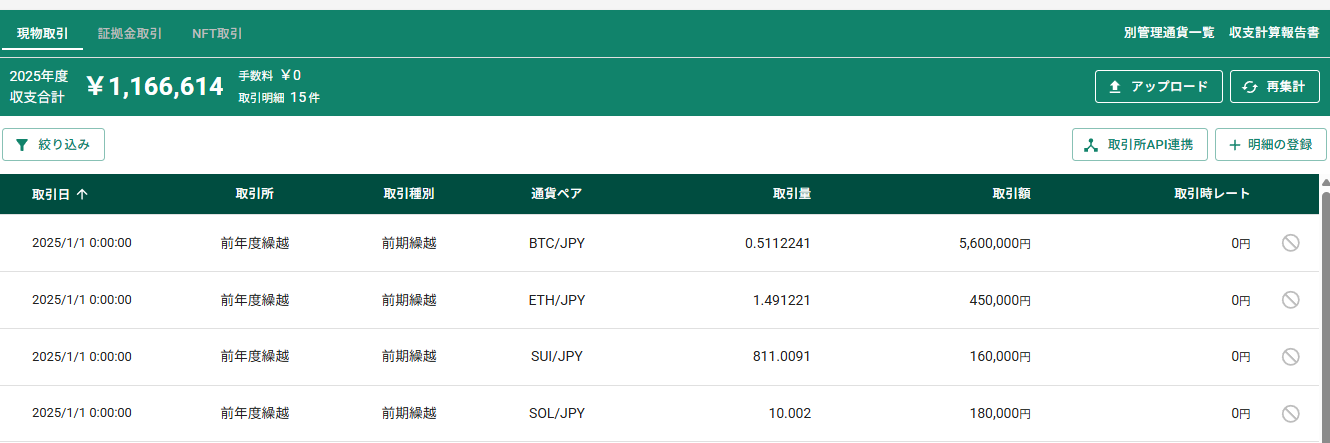The height and width of the screenshot is (443, 1330).
Task: Click the 再集計 button
Action: click(1275, 86)
